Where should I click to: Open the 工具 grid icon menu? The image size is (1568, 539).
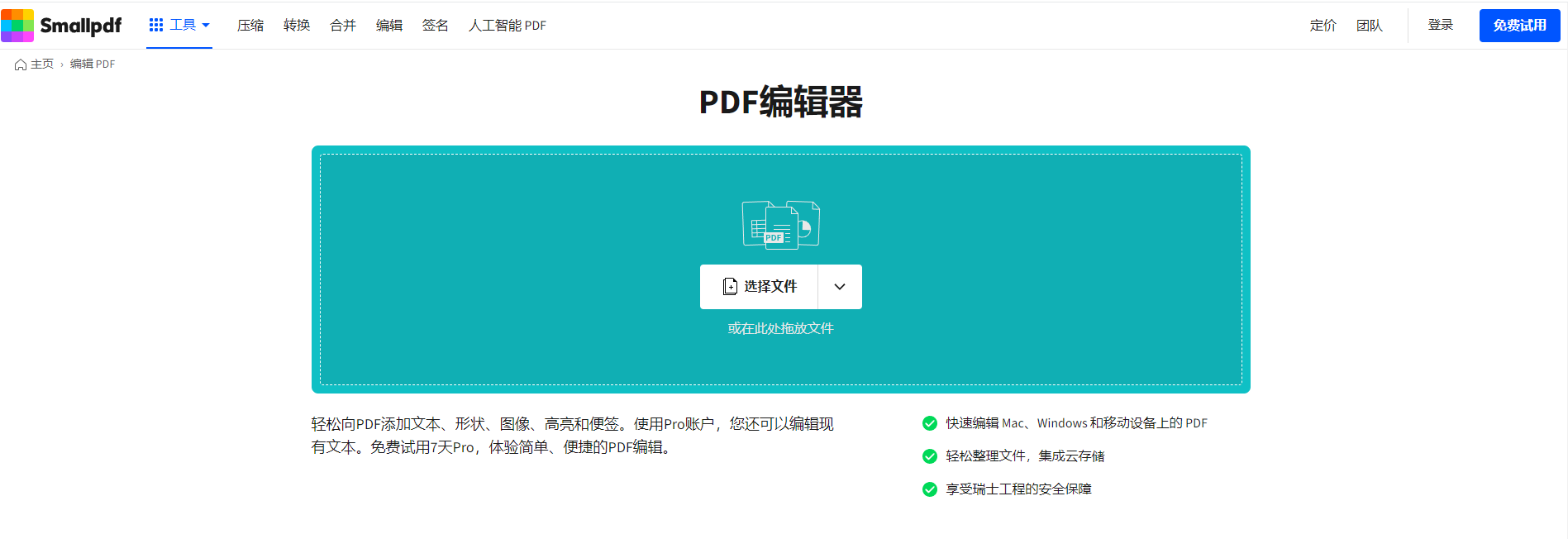[156, 25]
